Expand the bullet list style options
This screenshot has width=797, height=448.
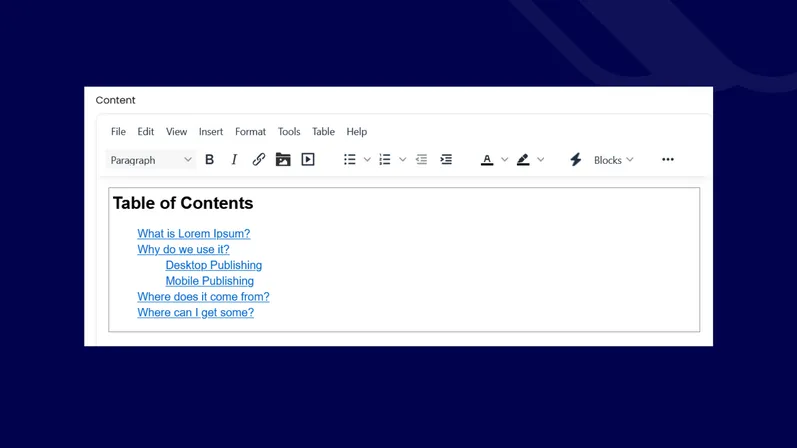[367, 160]
